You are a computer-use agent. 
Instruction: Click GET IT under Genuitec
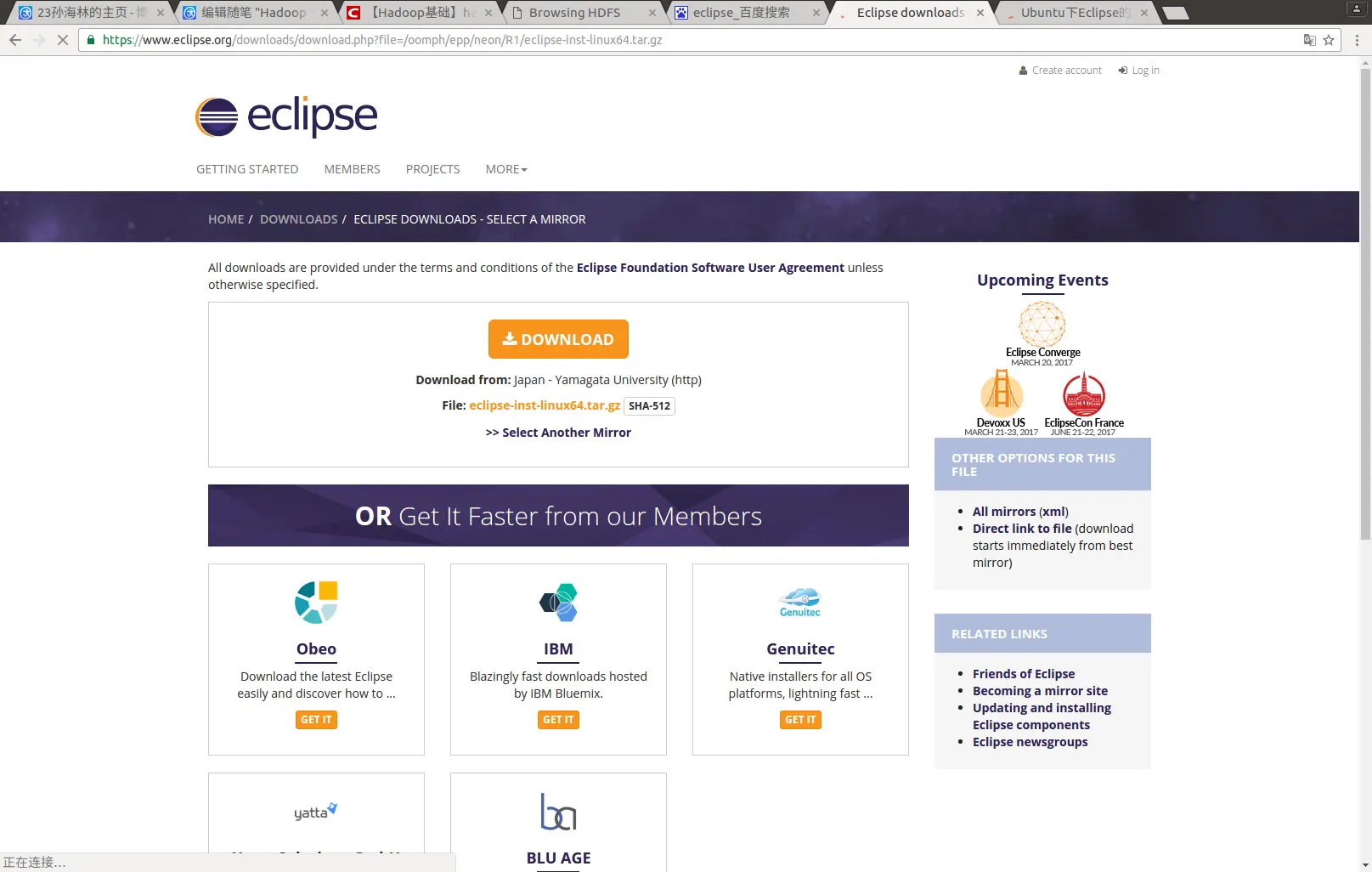click(800, 720)
